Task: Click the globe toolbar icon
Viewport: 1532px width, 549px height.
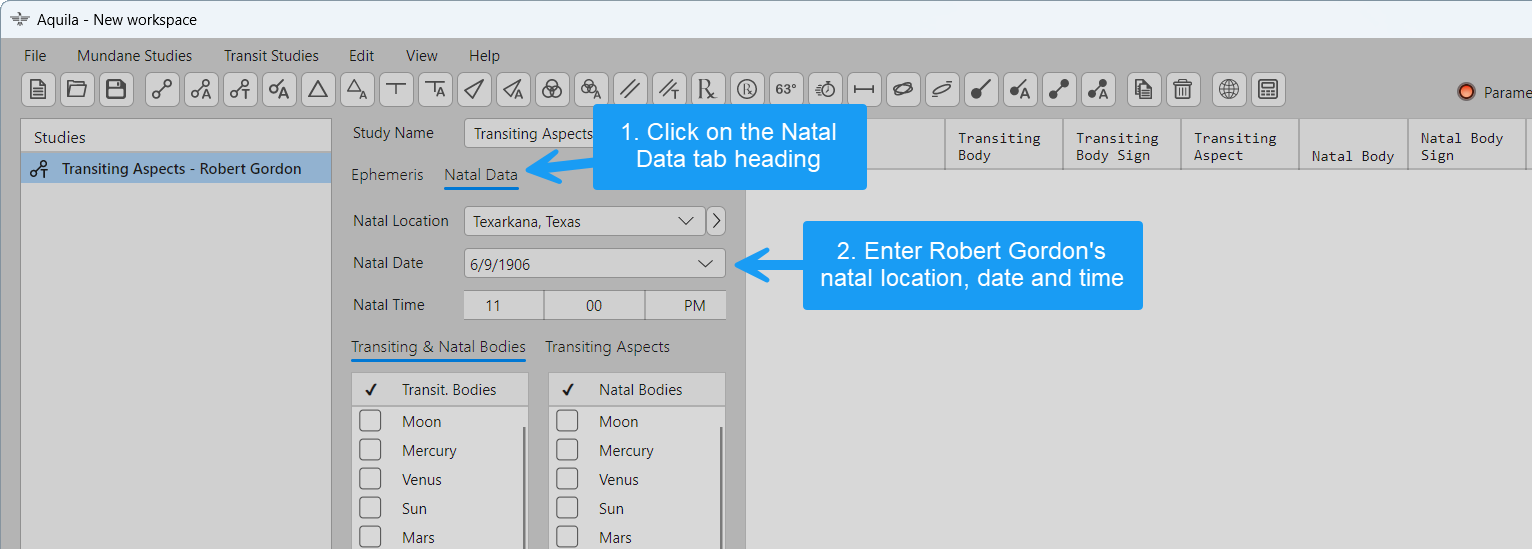Action: (x=1229, y=89)
